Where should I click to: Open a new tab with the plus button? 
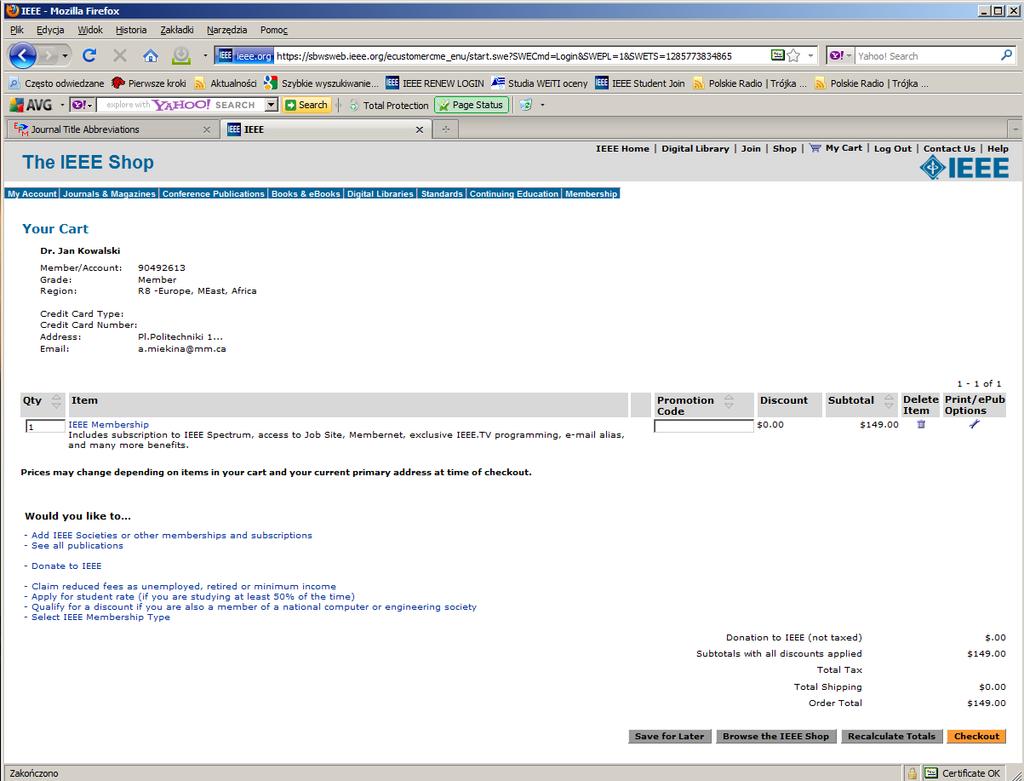tap(446, 129)
